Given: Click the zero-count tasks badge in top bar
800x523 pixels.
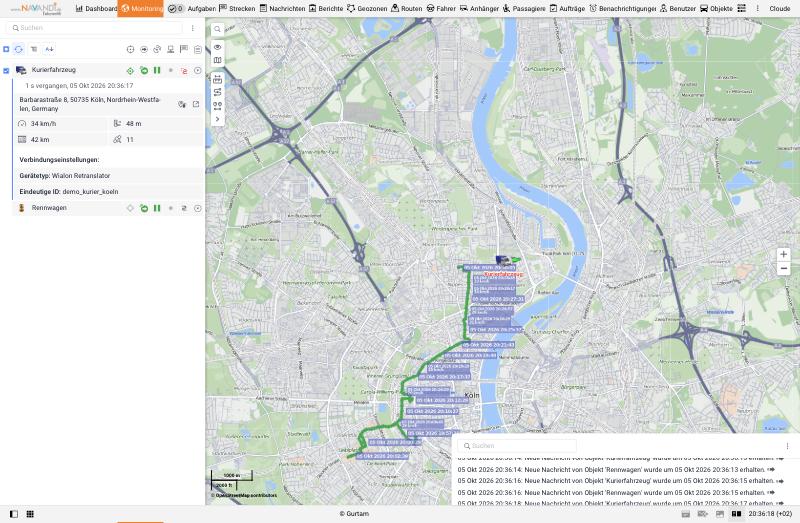Looking at the screenshot, I should [176, 9].
